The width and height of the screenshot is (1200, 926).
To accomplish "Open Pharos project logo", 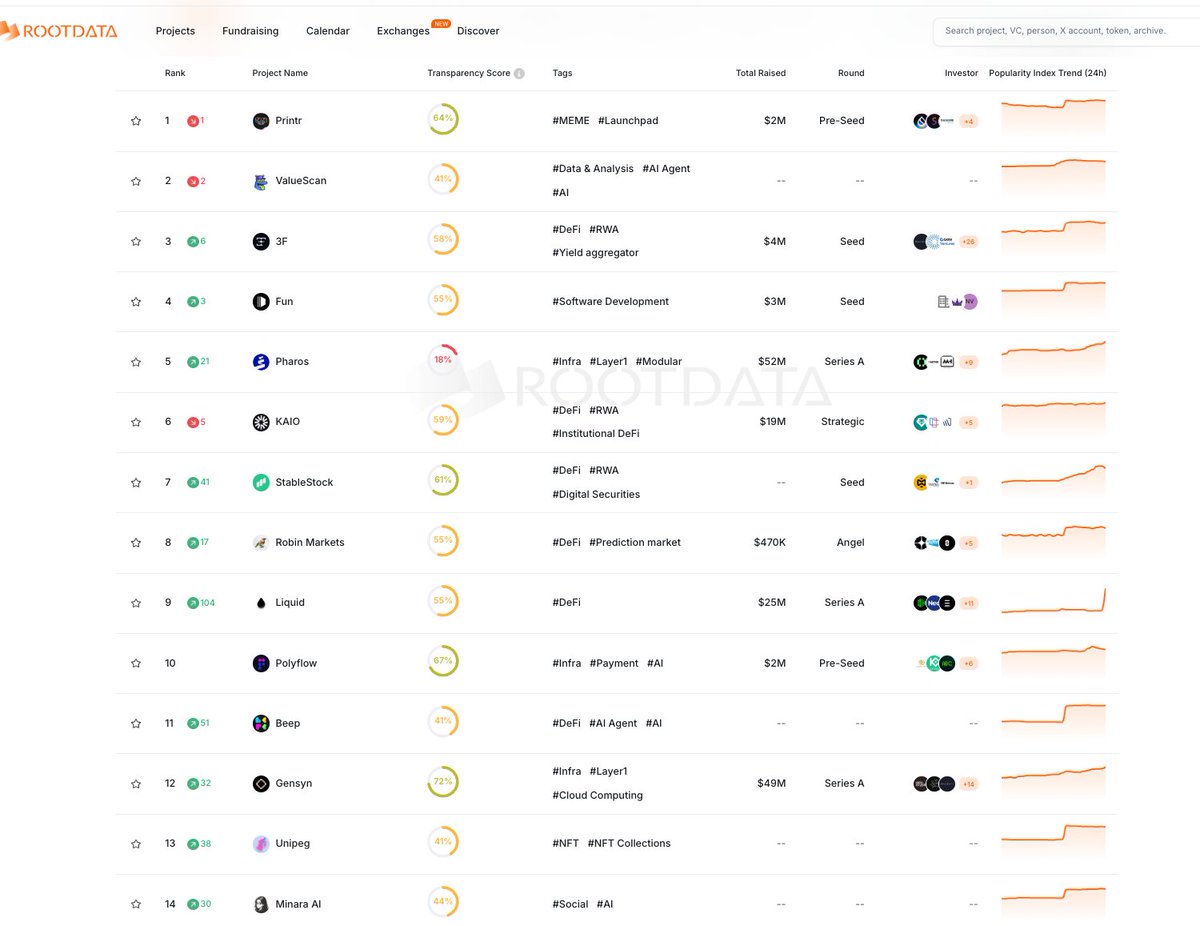I will (261, 362).
